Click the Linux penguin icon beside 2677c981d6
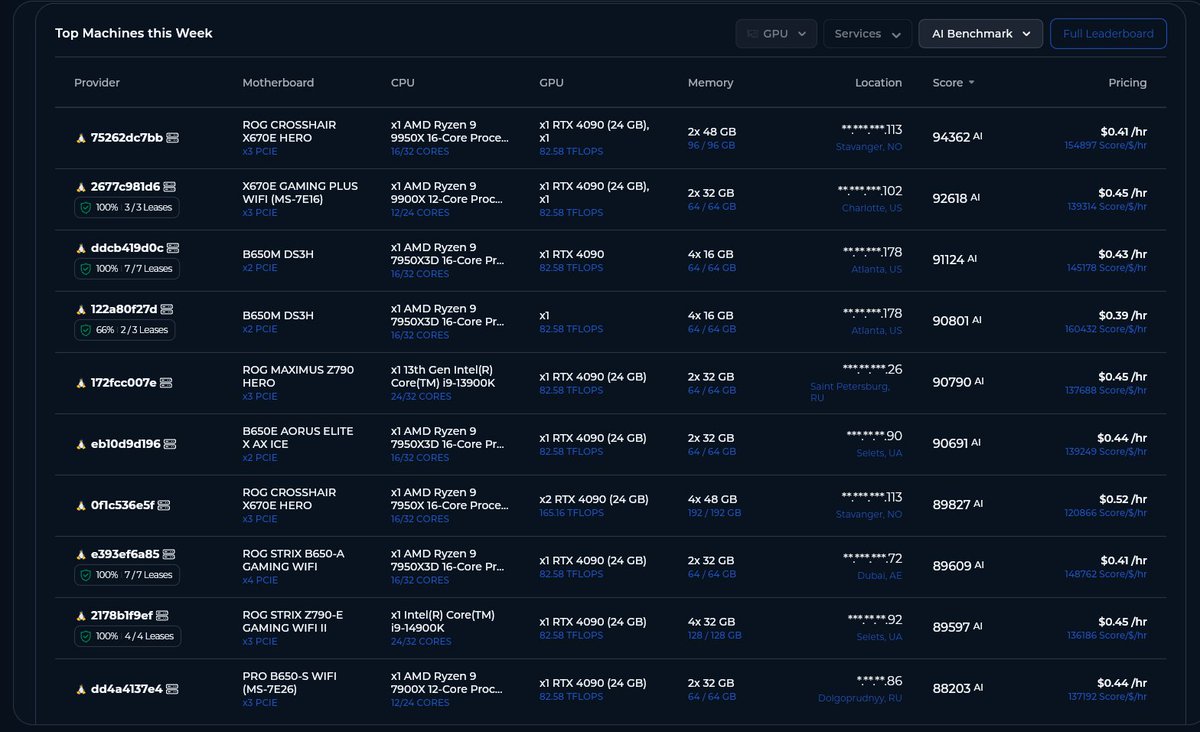The width and height of the screenshot is (1200, 732). click(81, 187)
